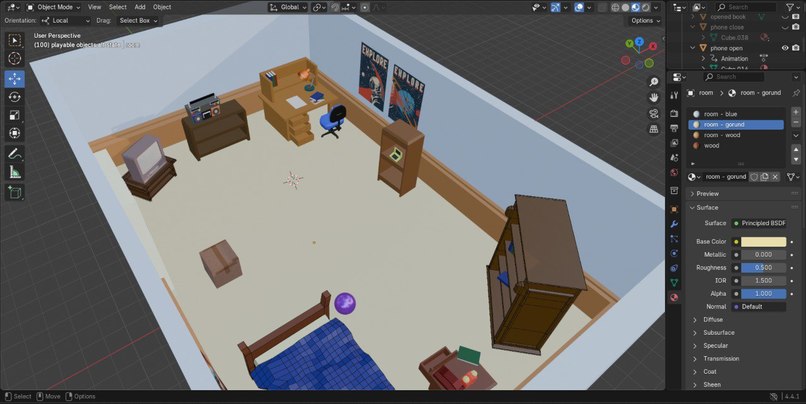The image size is (806, 404).
Task: Select the wood material slot
Action: pyautogui.click(x=736, y=145)
